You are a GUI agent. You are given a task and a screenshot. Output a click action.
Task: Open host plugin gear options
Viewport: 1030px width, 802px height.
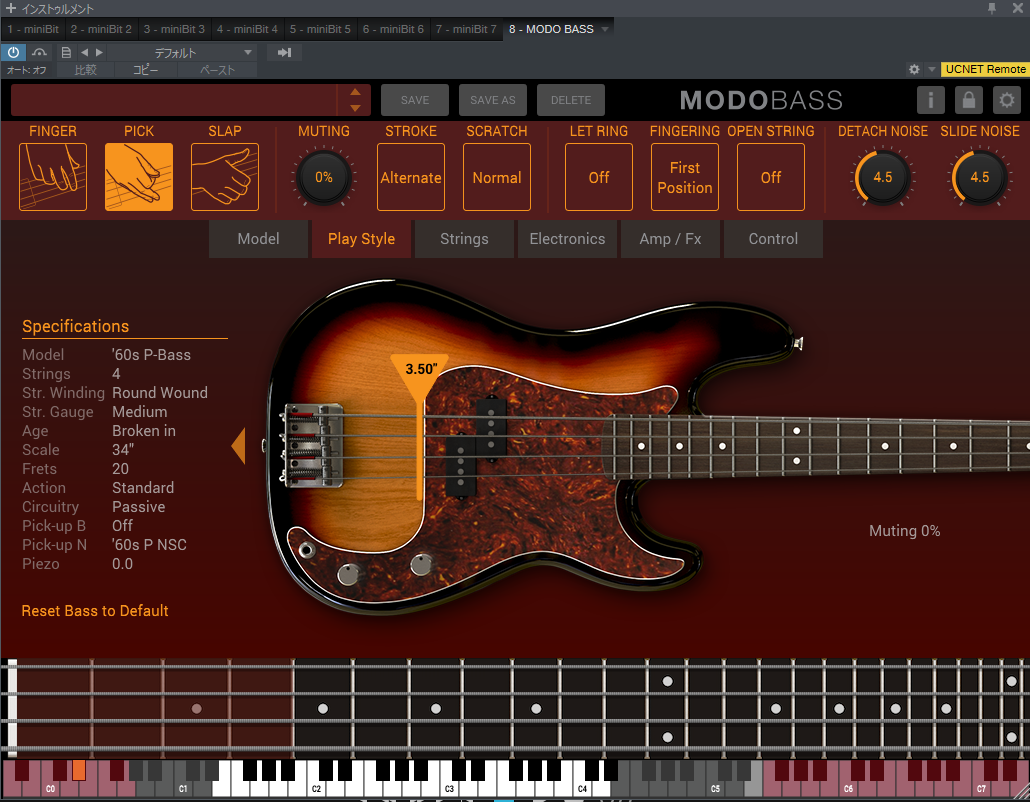[x=914, y=69]
